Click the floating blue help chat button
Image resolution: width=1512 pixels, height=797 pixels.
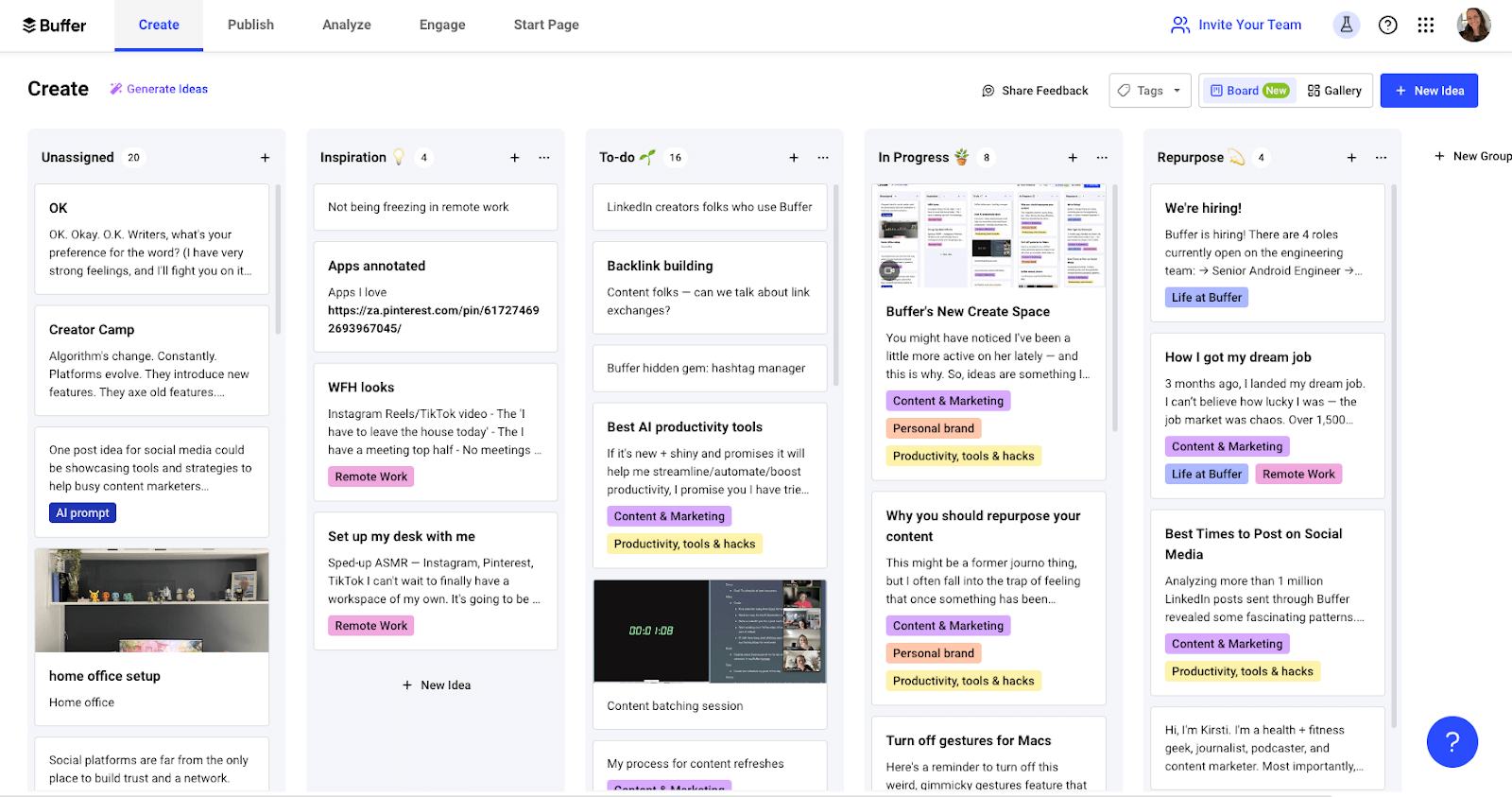[x=1452, y=742]
